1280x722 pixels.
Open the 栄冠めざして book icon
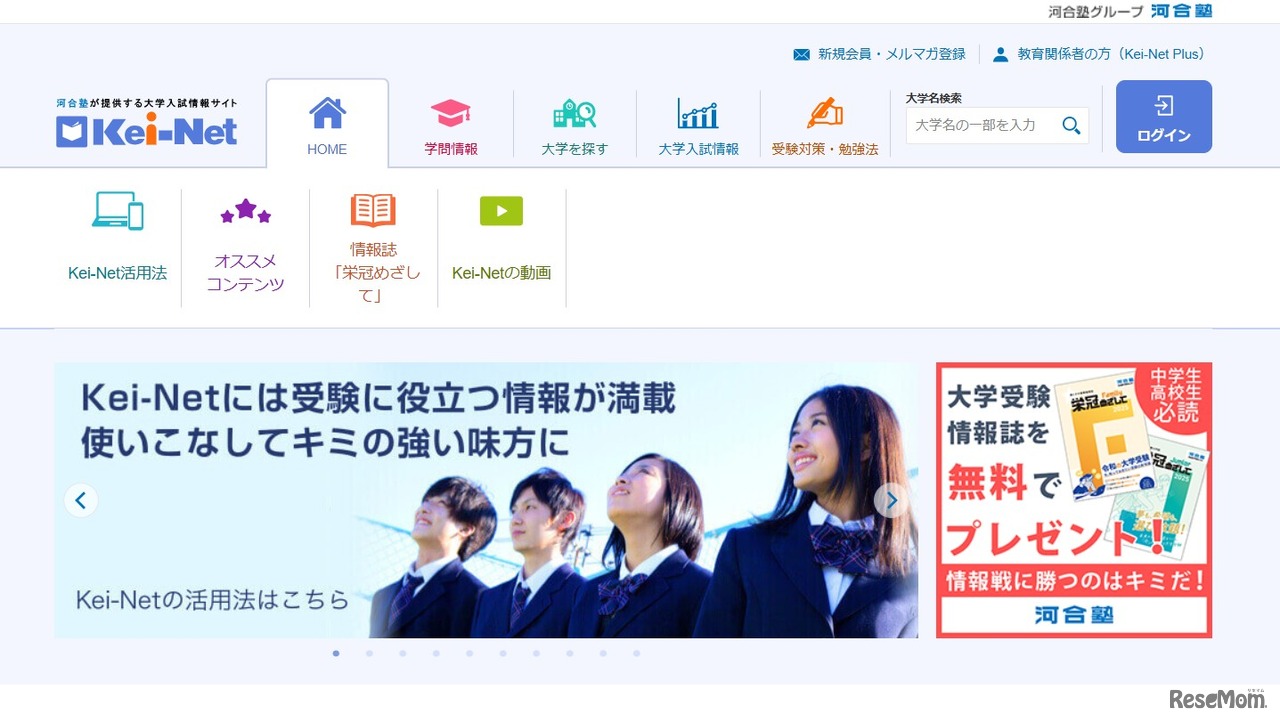tap(373, 208)
